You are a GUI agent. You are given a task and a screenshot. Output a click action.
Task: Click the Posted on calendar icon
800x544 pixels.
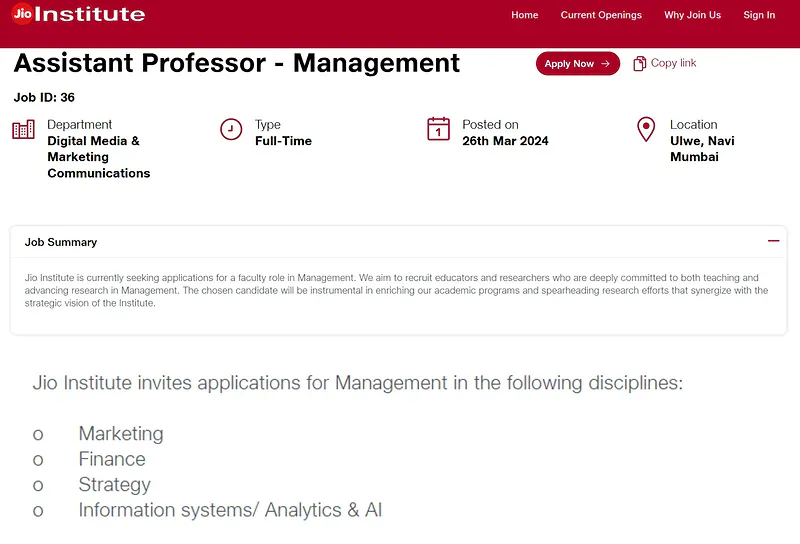438,129
